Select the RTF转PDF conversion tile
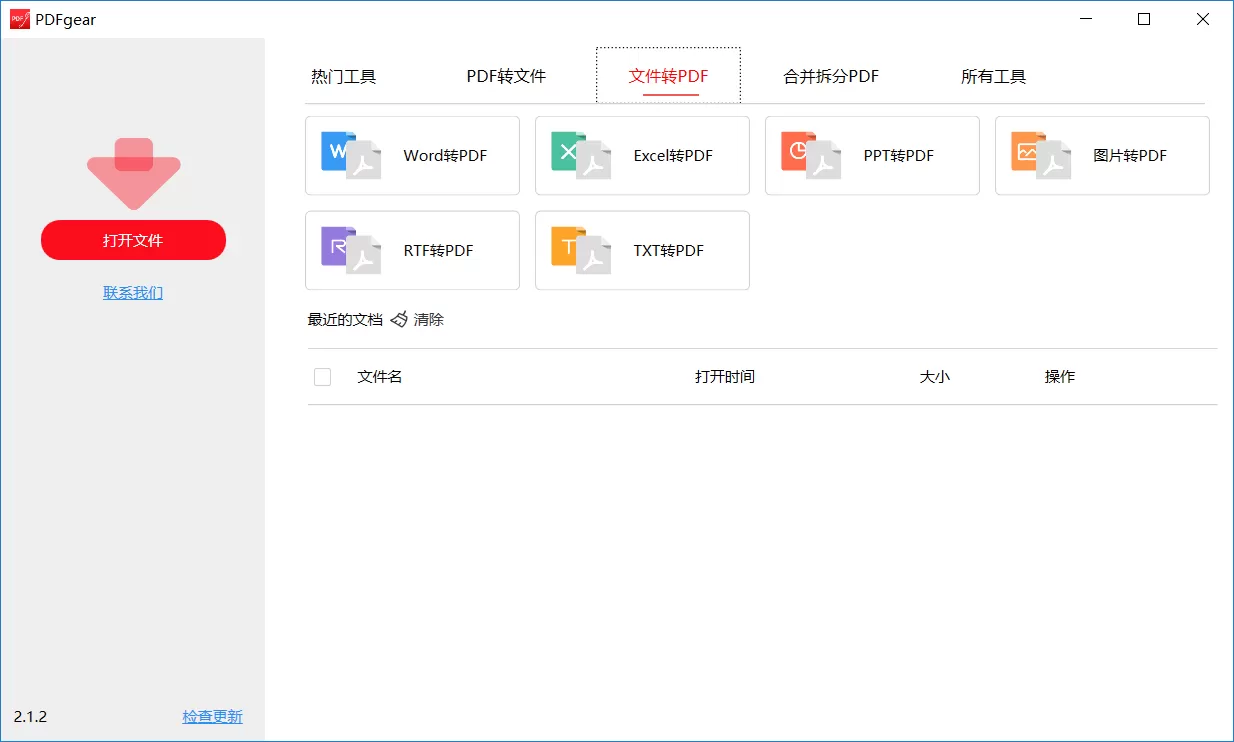The image size is (1234, 742). coord(412,250)
